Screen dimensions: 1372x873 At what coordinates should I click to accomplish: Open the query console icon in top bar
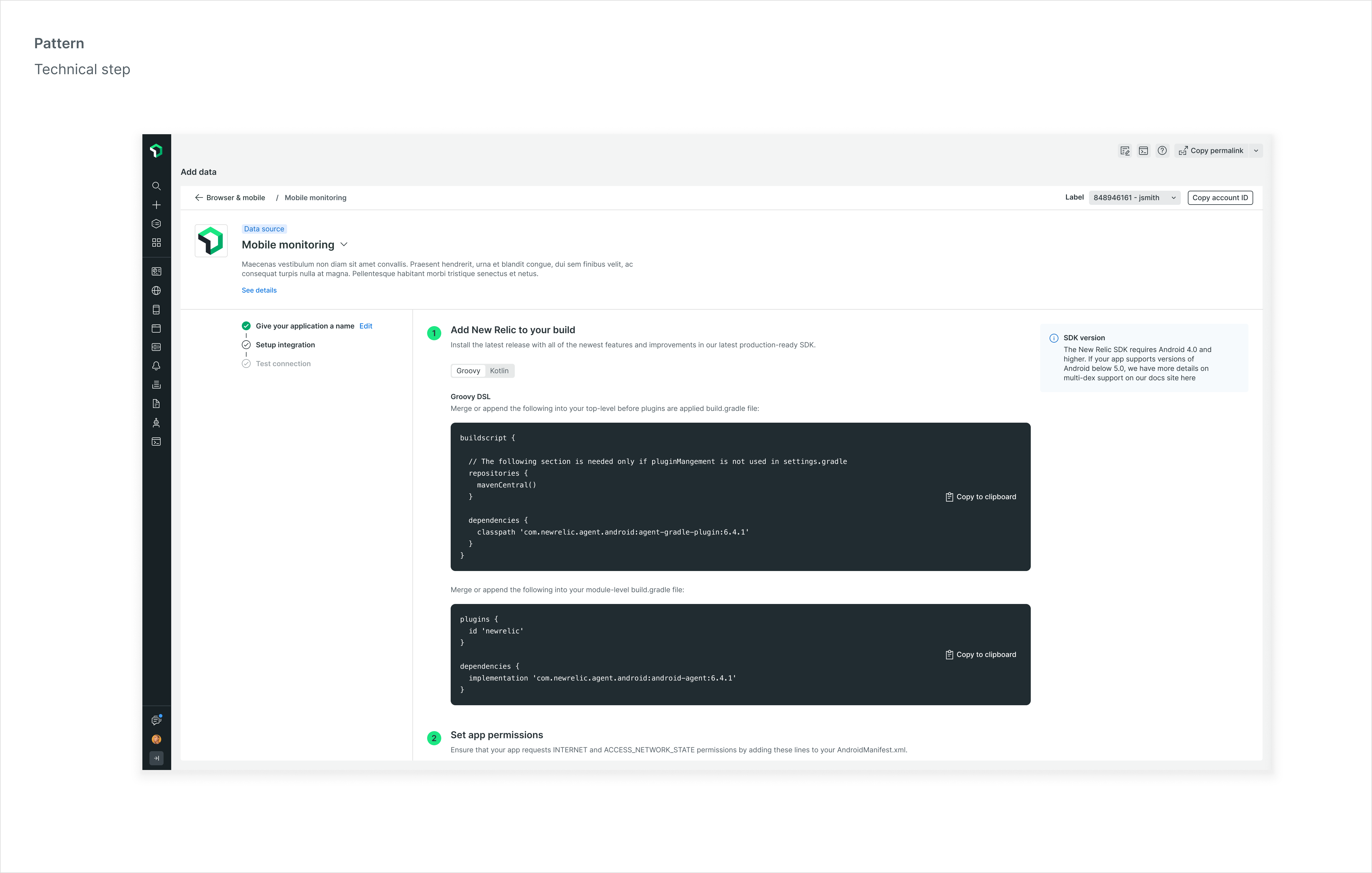1143,150
